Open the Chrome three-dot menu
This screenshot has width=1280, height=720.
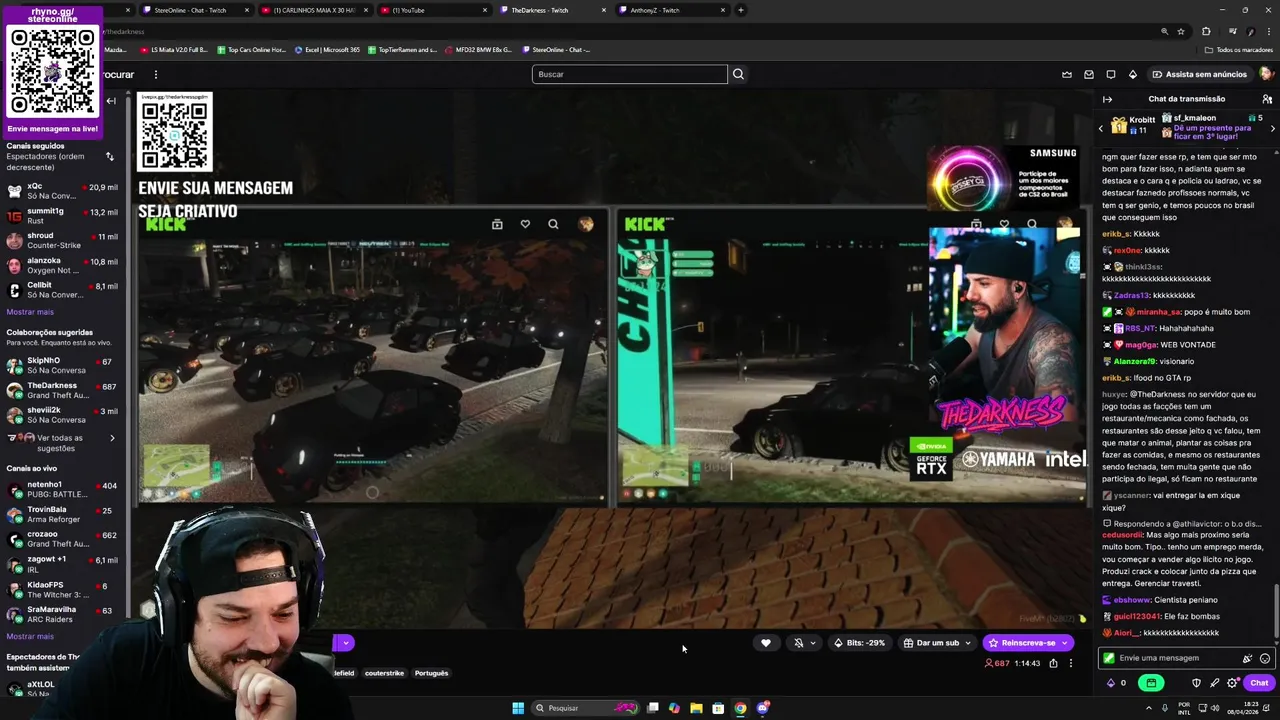1267,31
